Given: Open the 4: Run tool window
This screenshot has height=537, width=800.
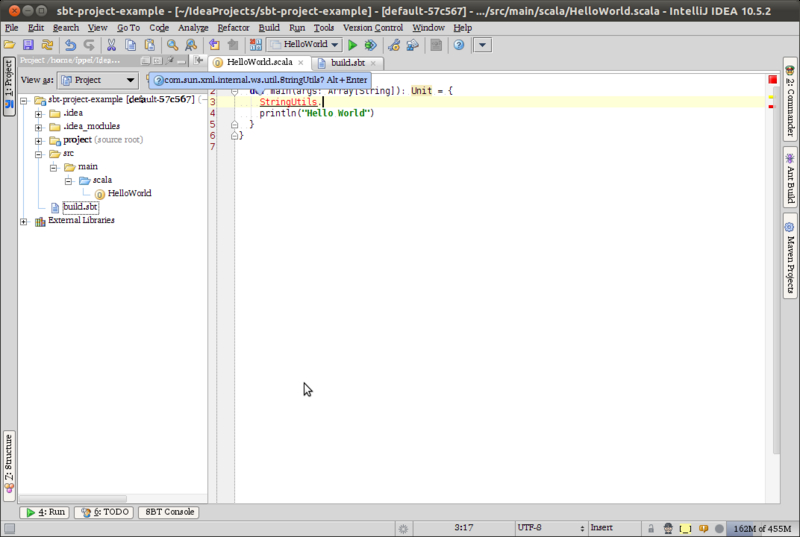Looking at the screenshot, I should coord(45,512).
